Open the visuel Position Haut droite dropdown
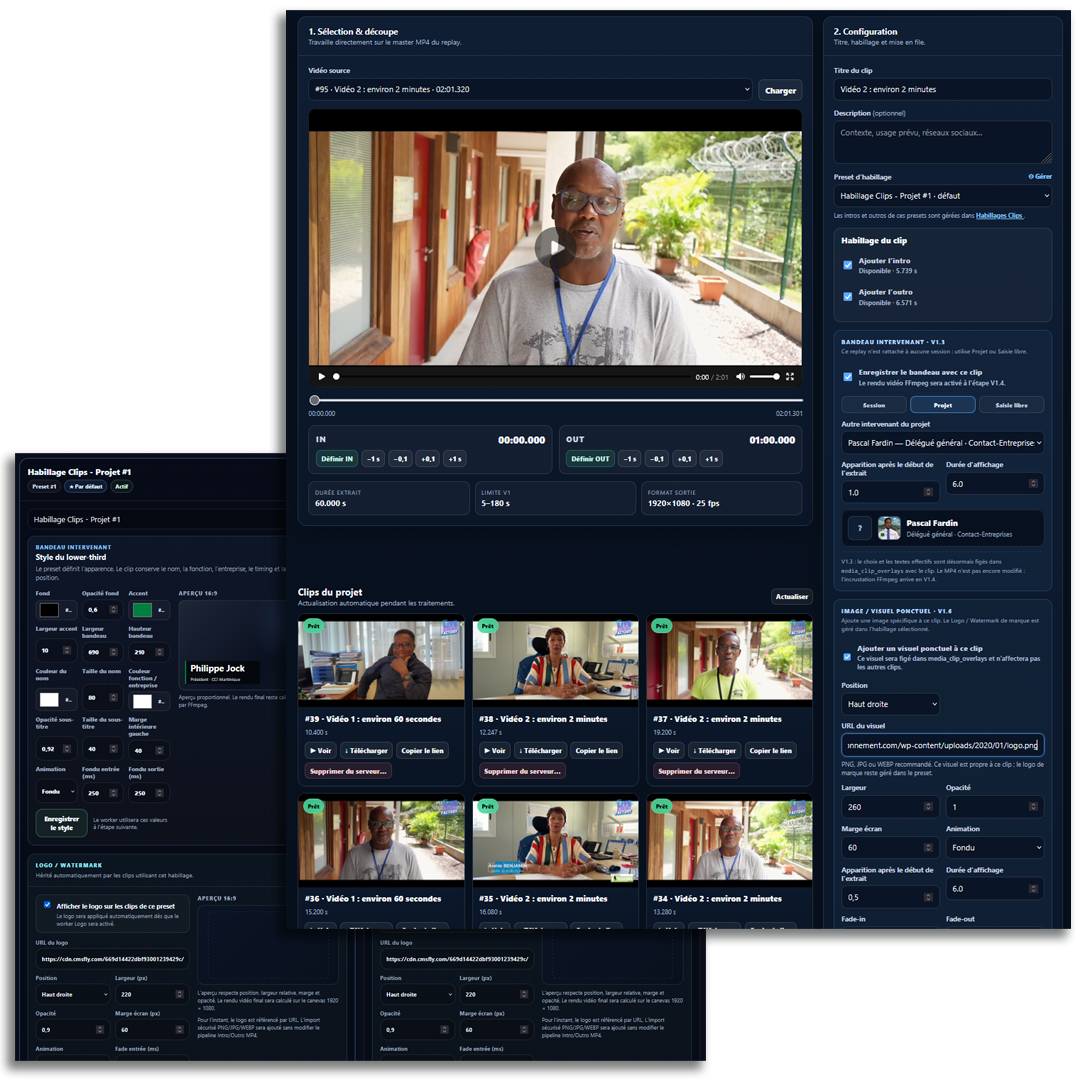The image size is (1080, 1080). [x=891, y=704]
